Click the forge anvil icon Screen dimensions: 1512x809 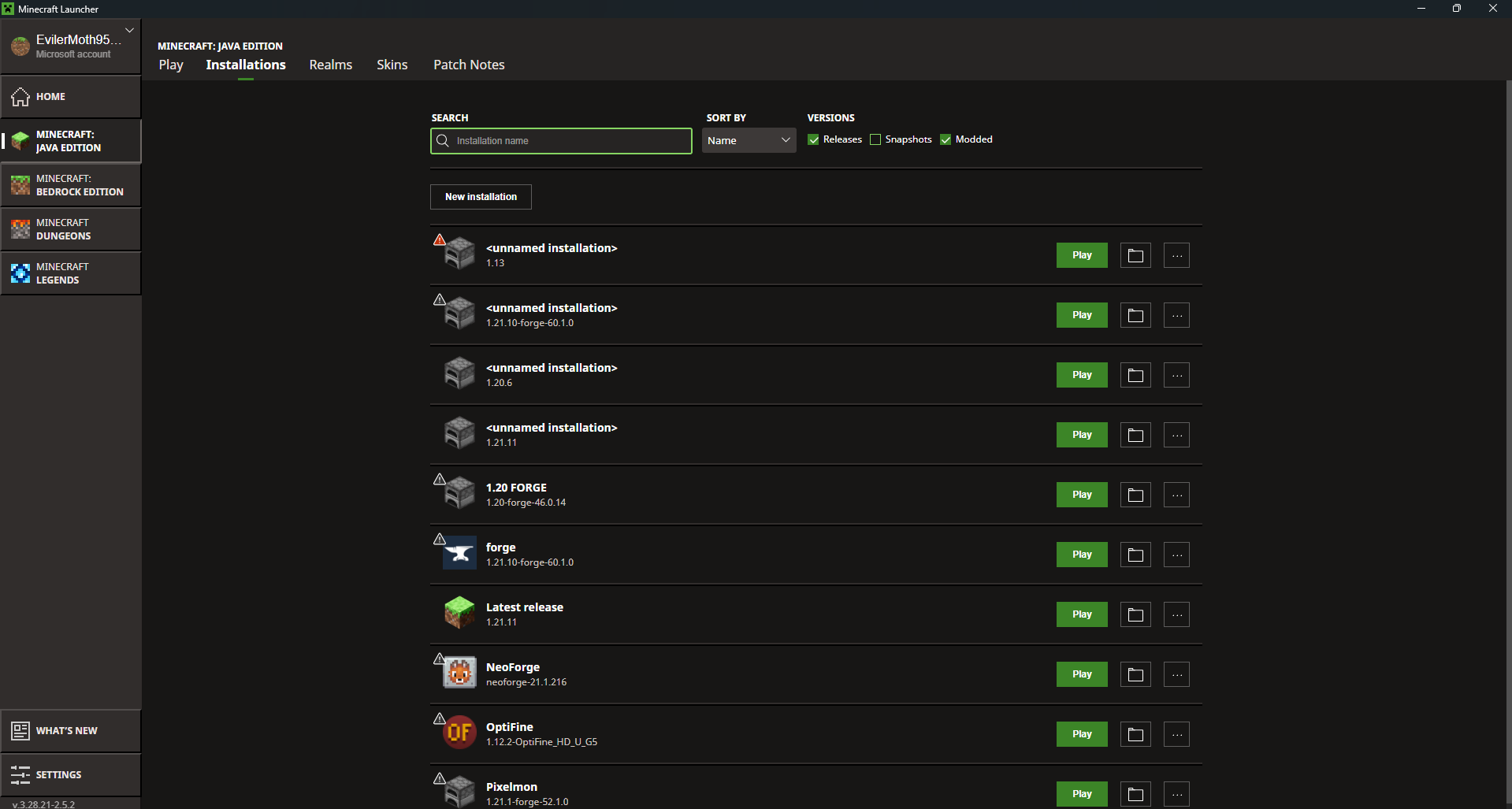pyautogui.click(x=459, y=554)
